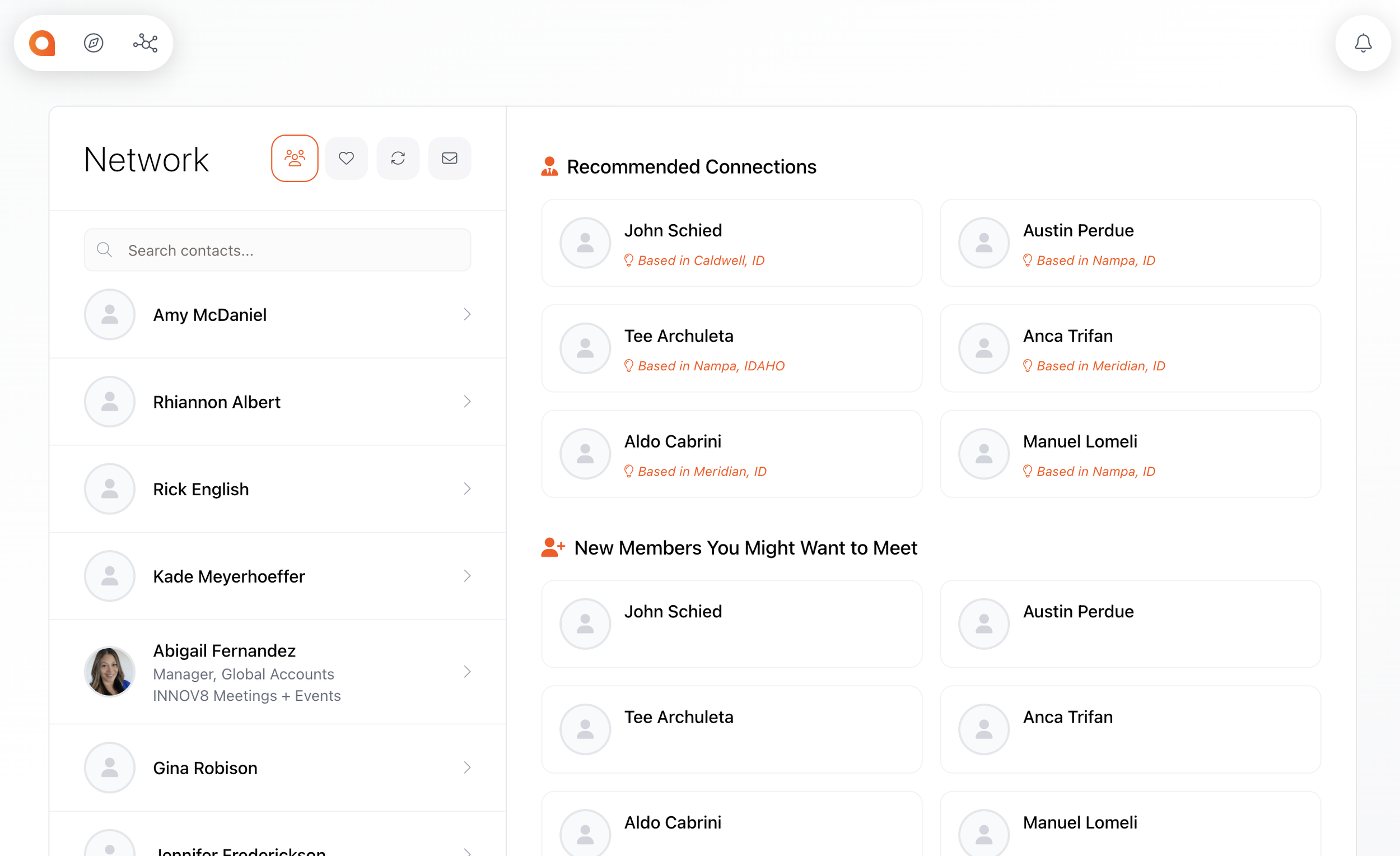Click the orange app logo icon

(42, 43)
